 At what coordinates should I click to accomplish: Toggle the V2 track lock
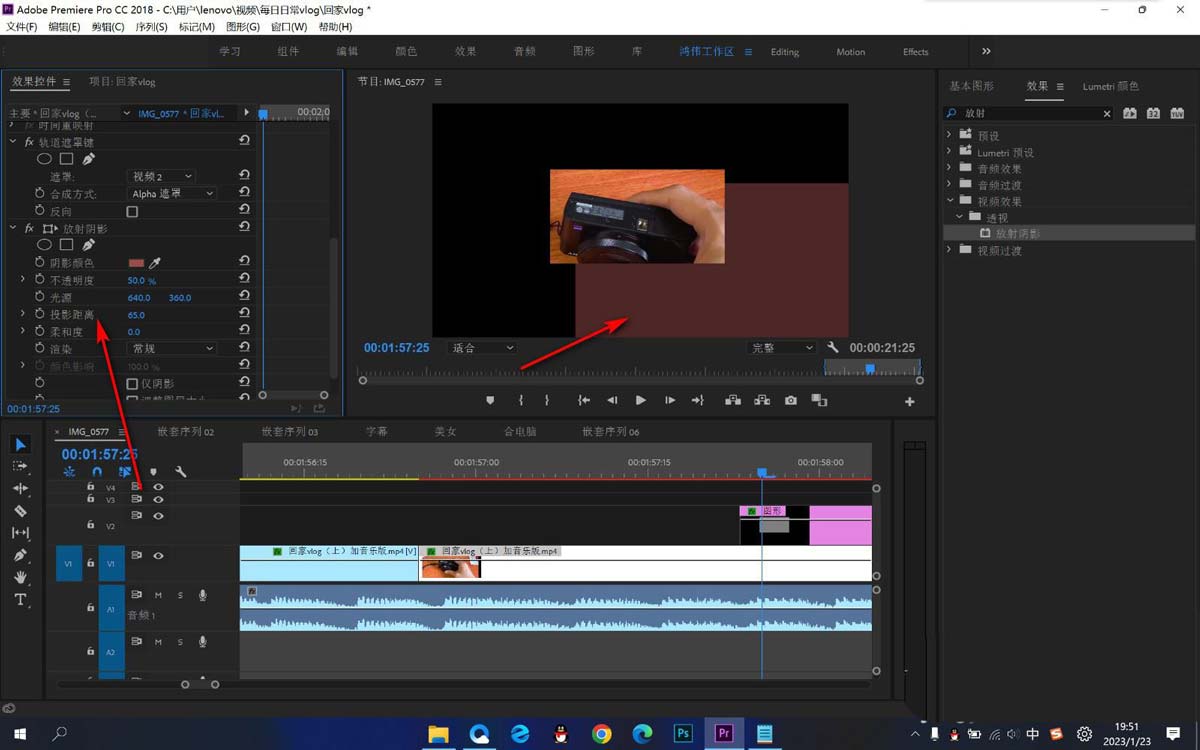pos(90,525)
